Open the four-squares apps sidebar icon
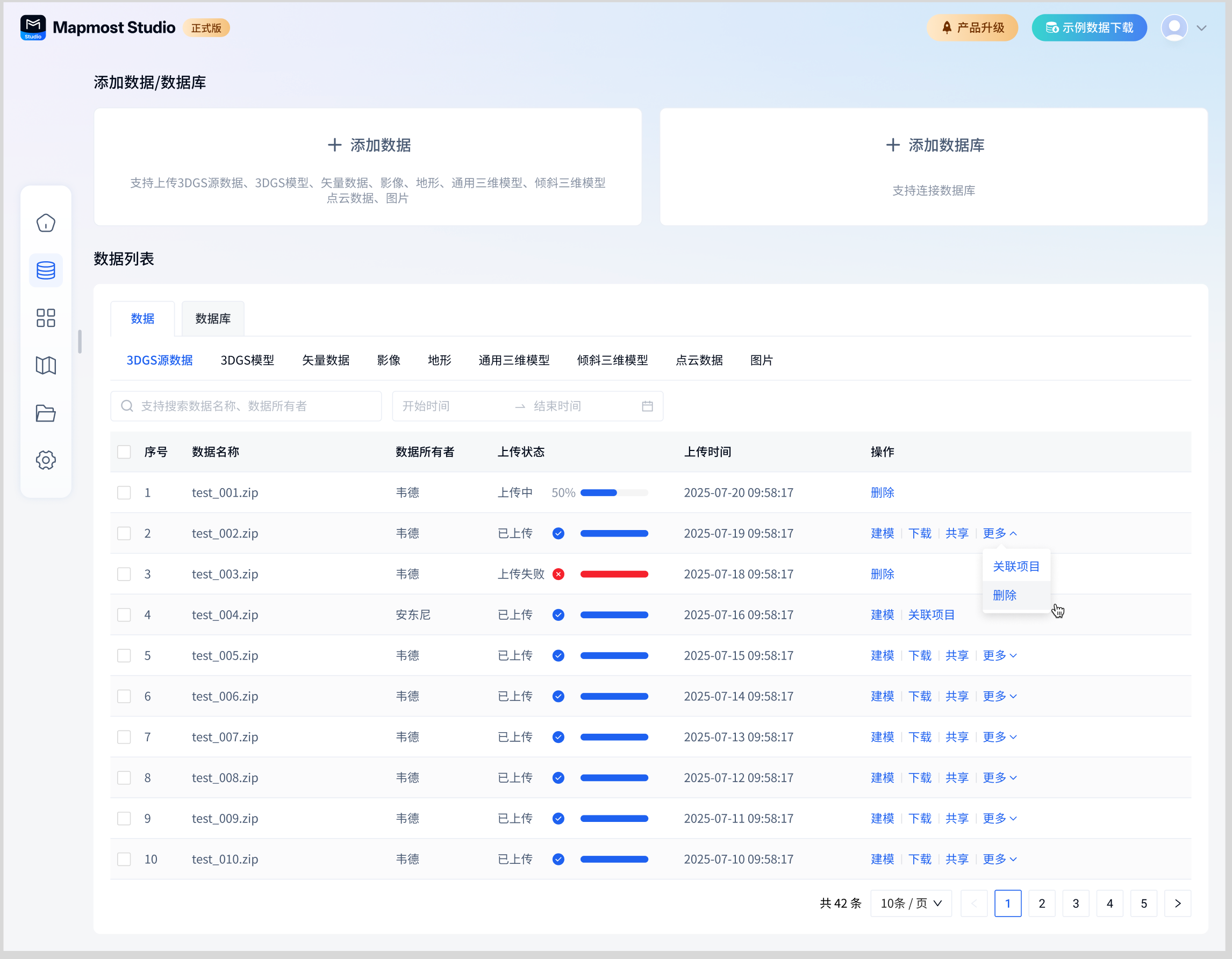The image size is (1232, 959). tap(46, 318)
